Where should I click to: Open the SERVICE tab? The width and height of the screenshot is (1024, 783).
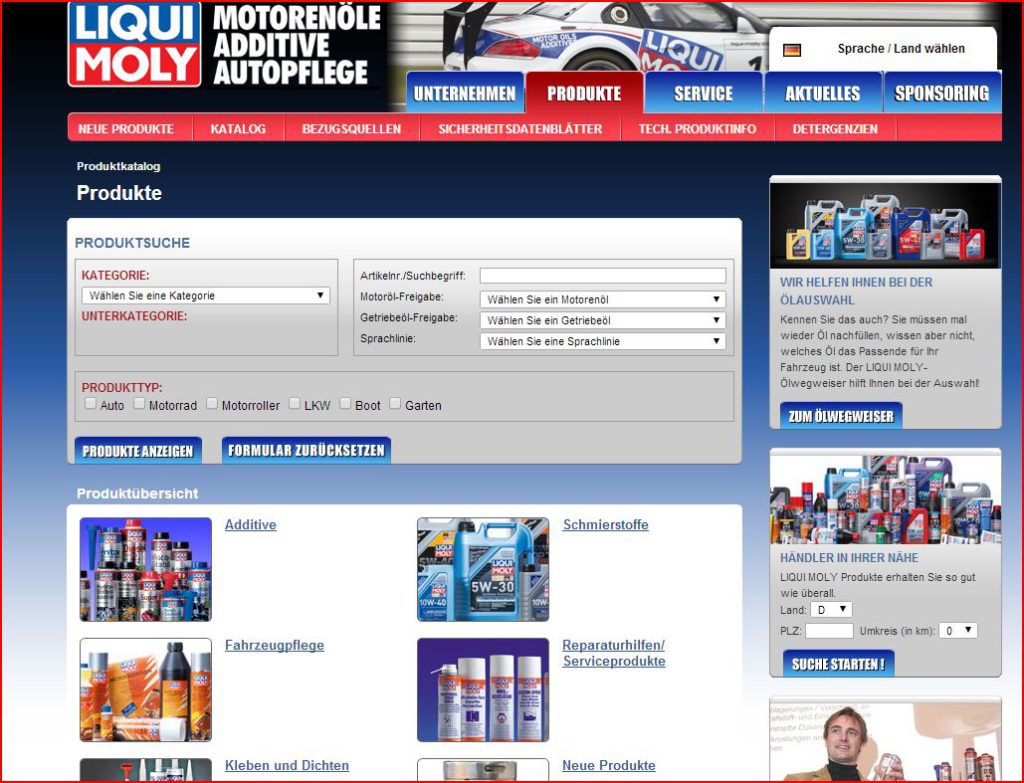[703, 93]
